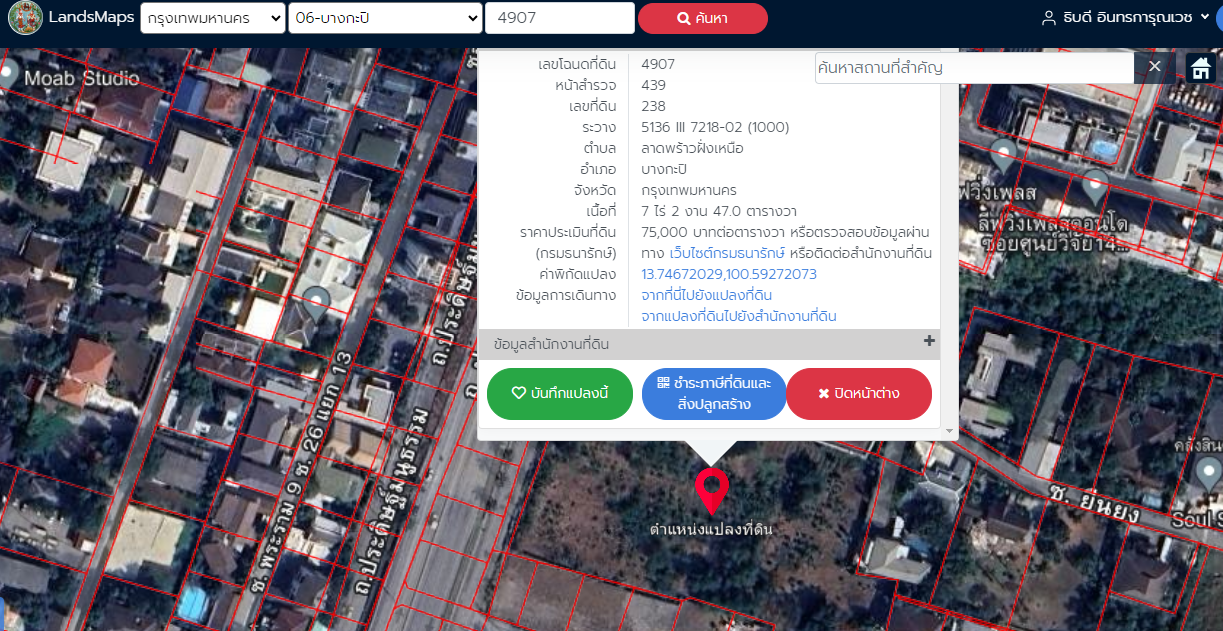The image size is (1223, 631).
Task: Click the home icon button
Action: pyautogui.click(x=1200, y=68)
